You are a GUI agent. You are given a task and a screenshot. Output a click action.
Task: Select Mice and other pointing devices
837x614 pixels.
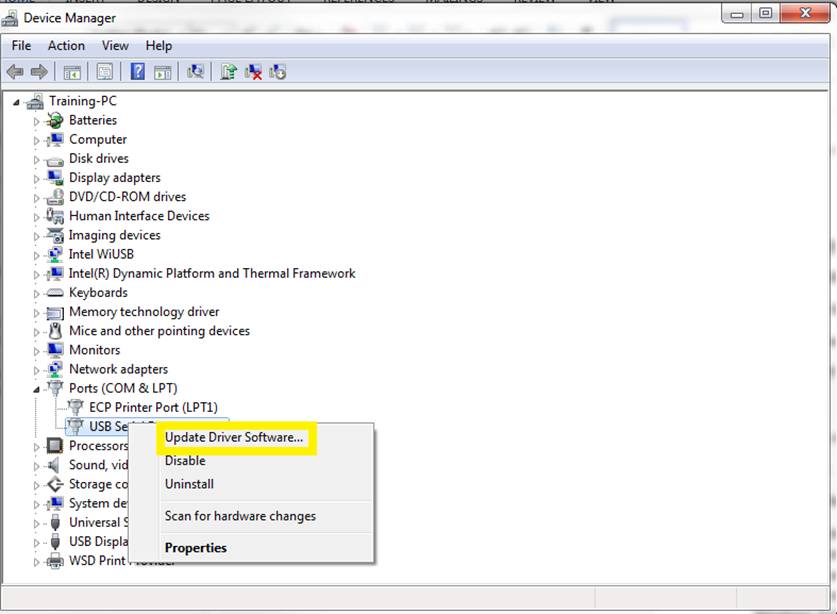[159, 331]
